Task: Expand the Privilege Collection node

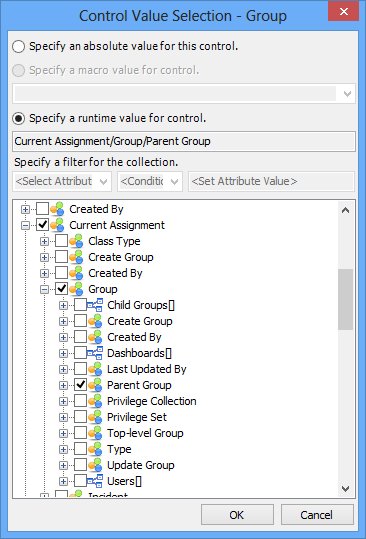Action: point(63,402)
